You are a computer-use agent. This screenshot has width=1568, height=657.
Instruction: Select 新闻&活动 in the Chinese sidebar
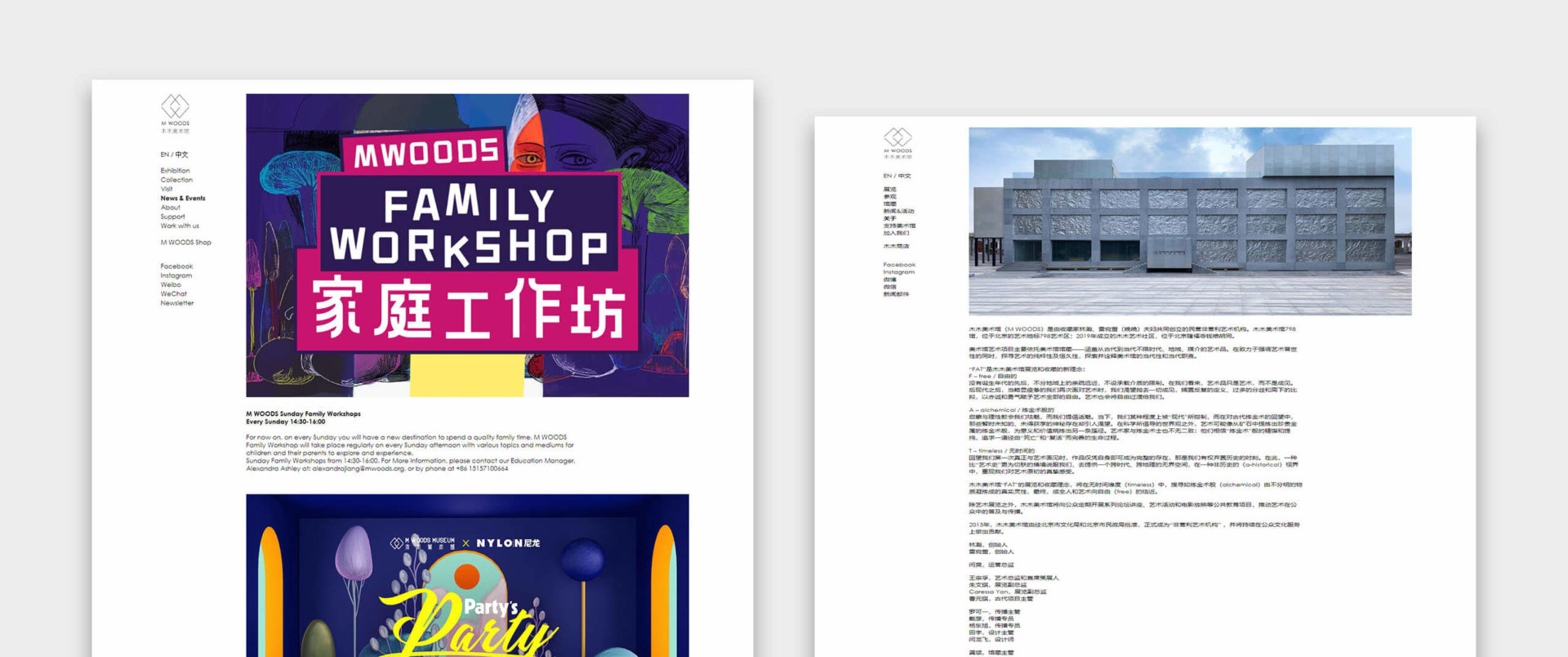tap(898, 212)
